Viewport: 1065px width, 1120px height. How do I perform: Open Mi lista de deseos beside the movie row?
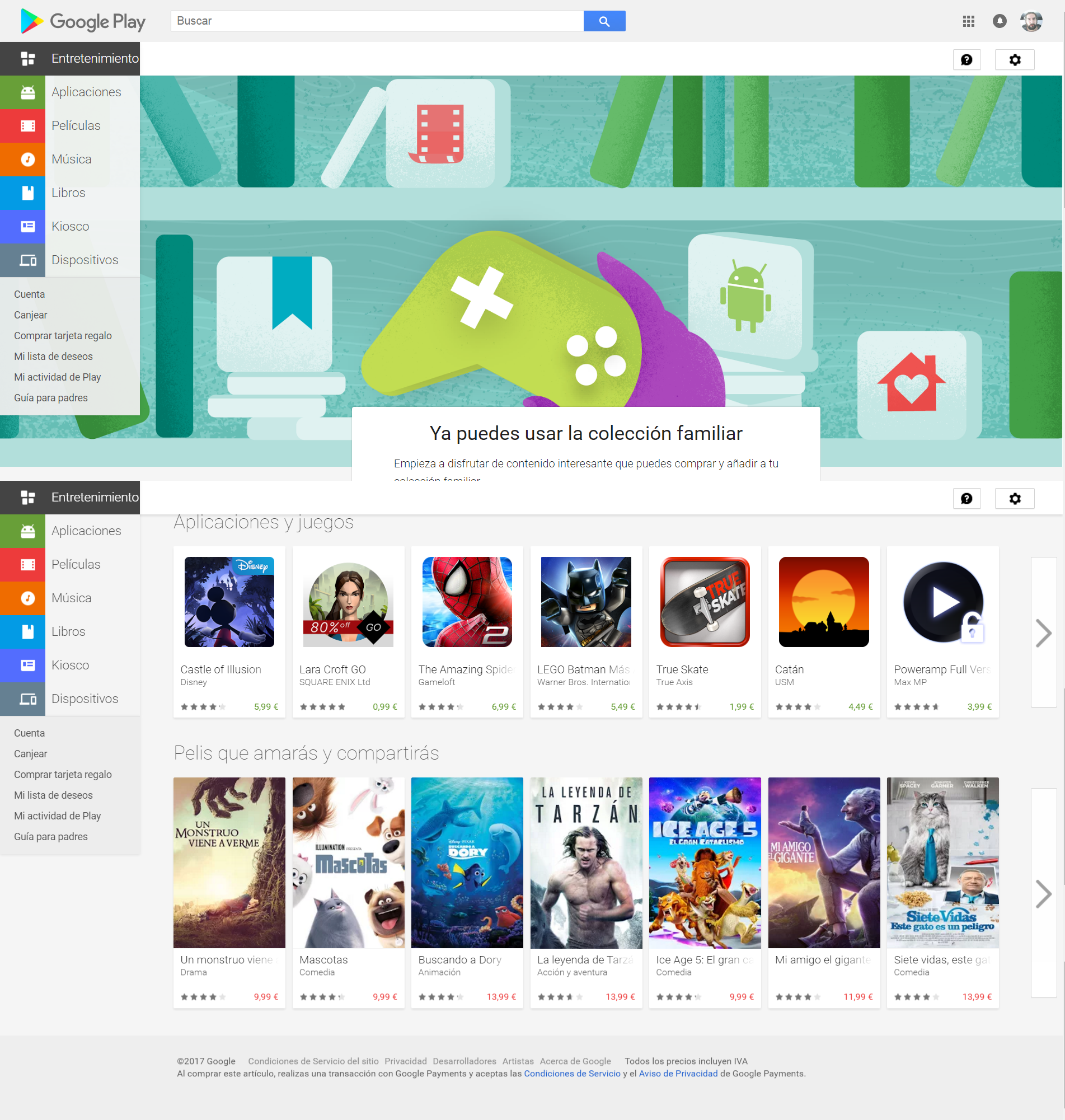point(53,795)
